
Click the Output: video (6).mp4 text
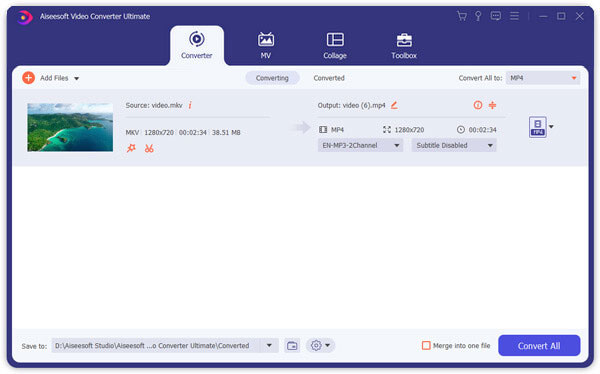pos(351,105)
